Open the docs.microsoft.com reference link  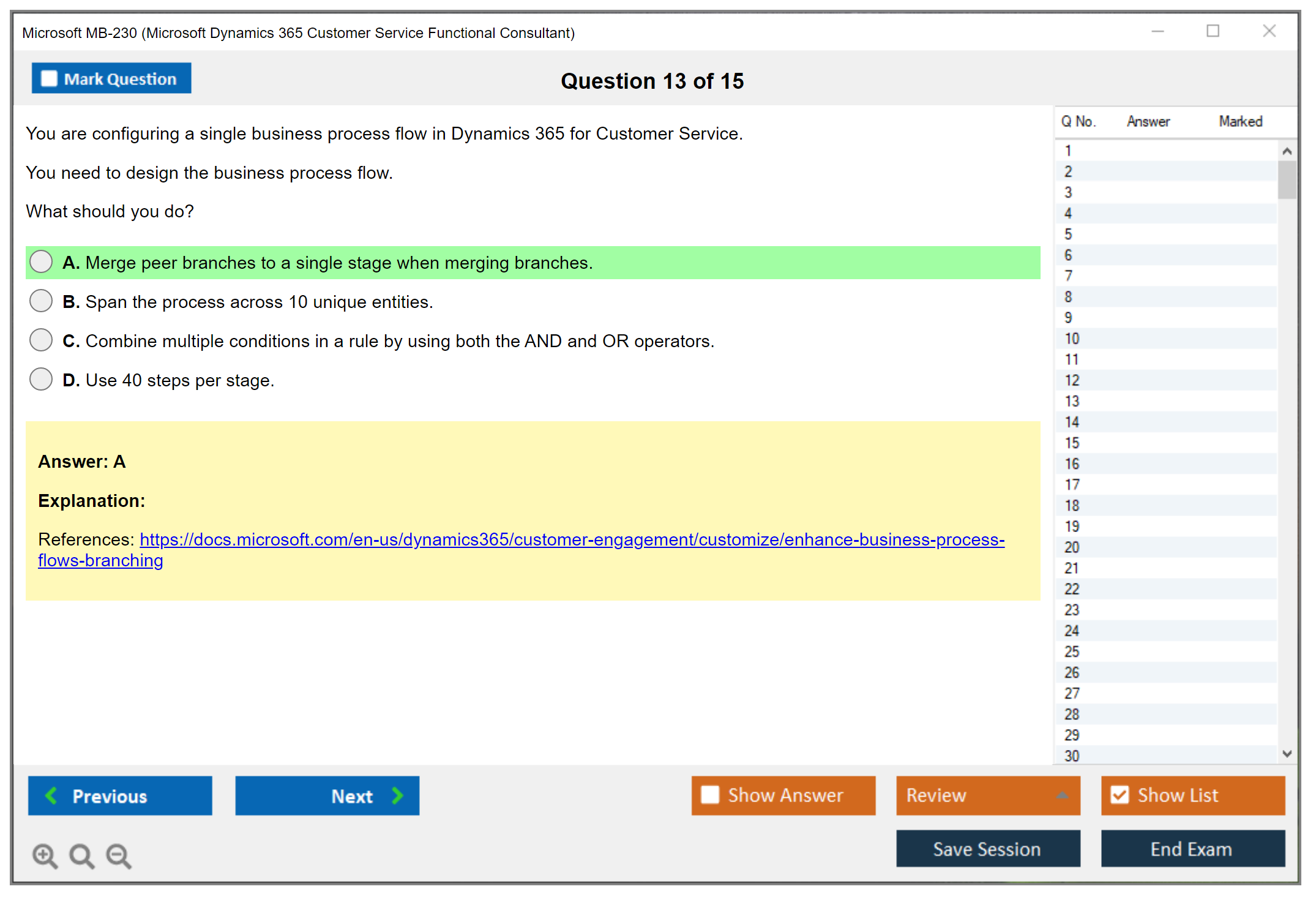[x=572, y=539]
